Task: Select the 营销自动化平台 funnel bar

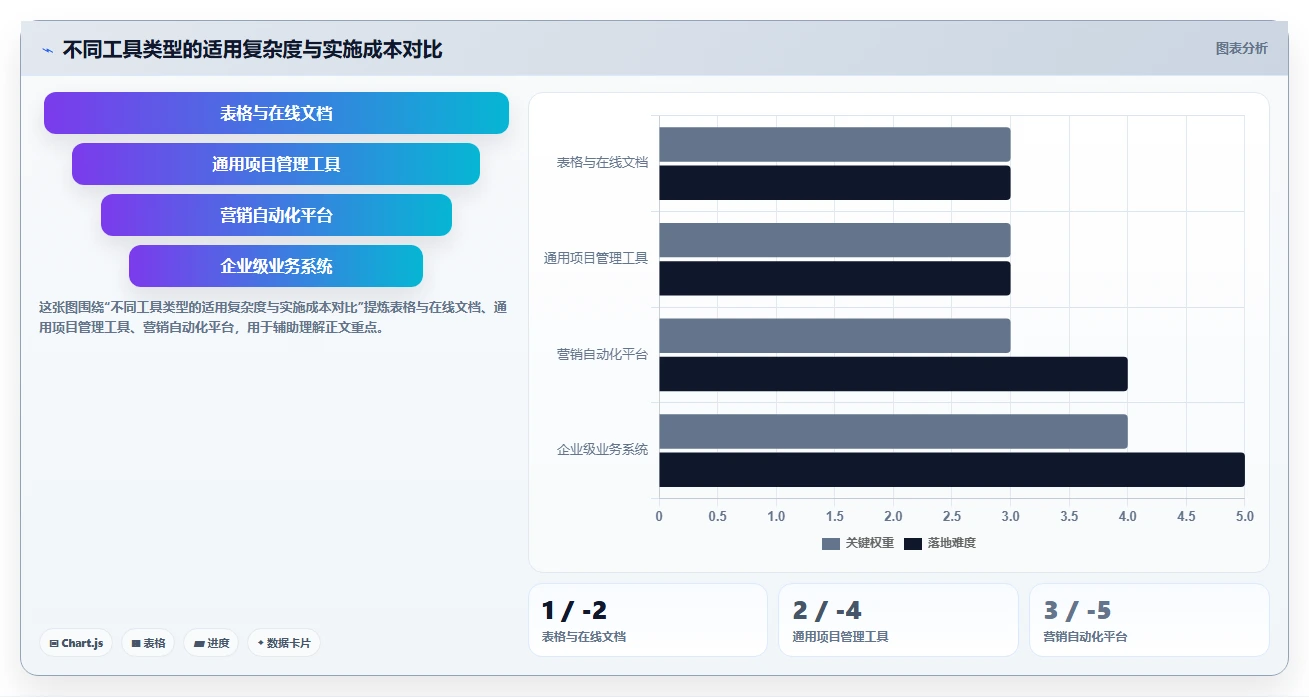Action: [276, 215]
